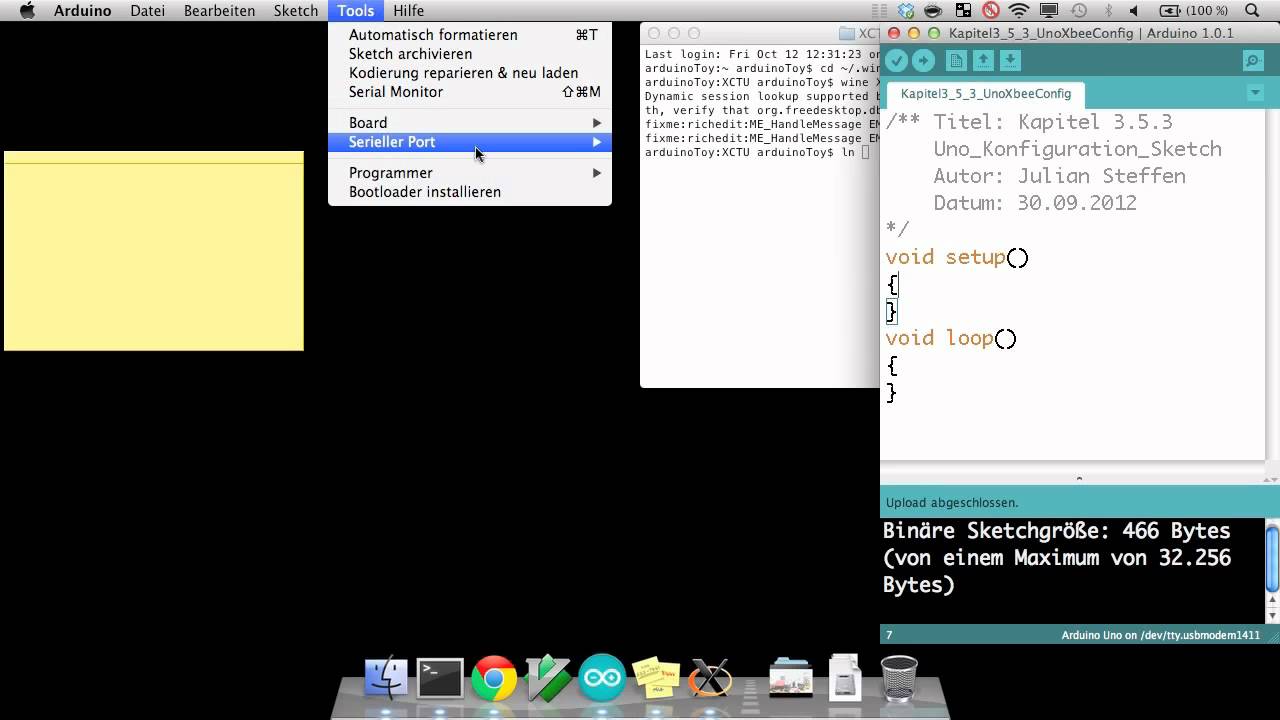Click 'Arduino Uno on /dev/tty.usbmodem1411' status text

pyautogui.click(x=1160, y=635)
